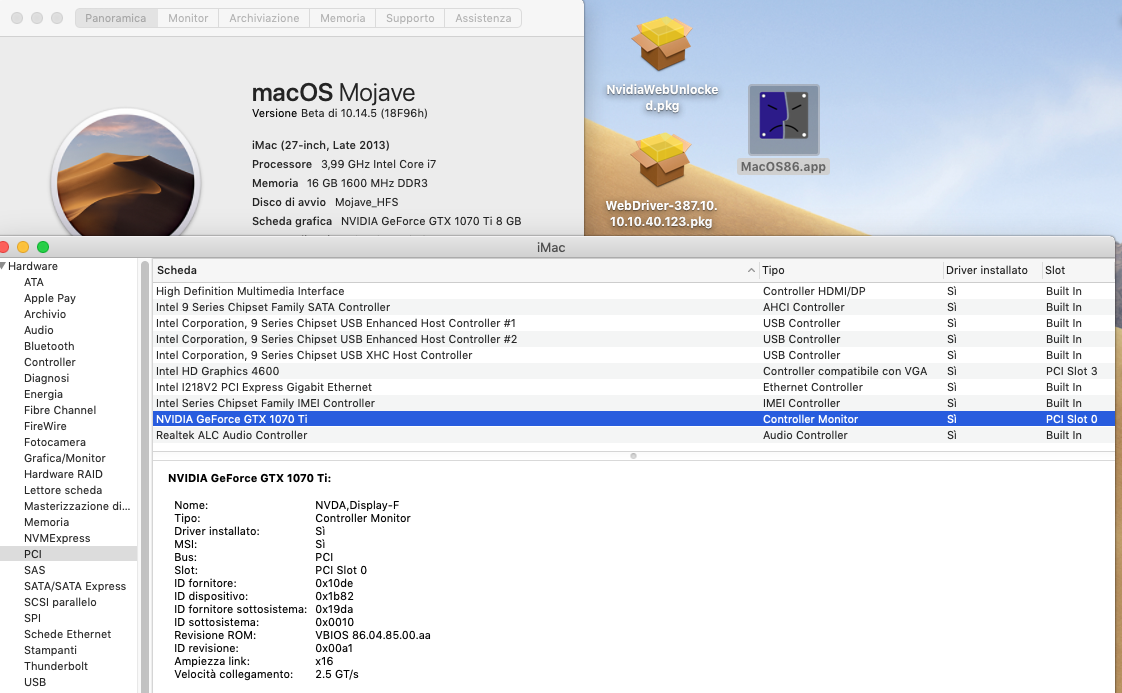The height and width of the screenshot is (693, 1122).
Task: Minimize the iMac system report window
Action: click(23, 247)
